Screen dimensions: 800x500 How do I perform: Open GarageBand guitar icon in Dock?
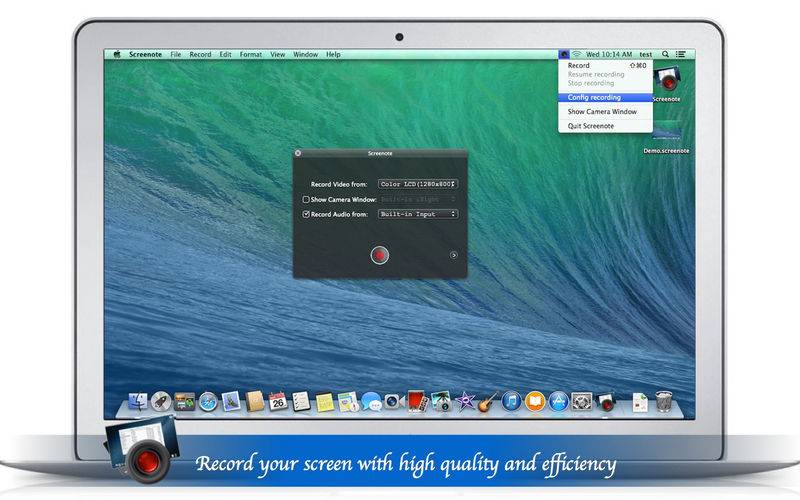coord(488,402)
